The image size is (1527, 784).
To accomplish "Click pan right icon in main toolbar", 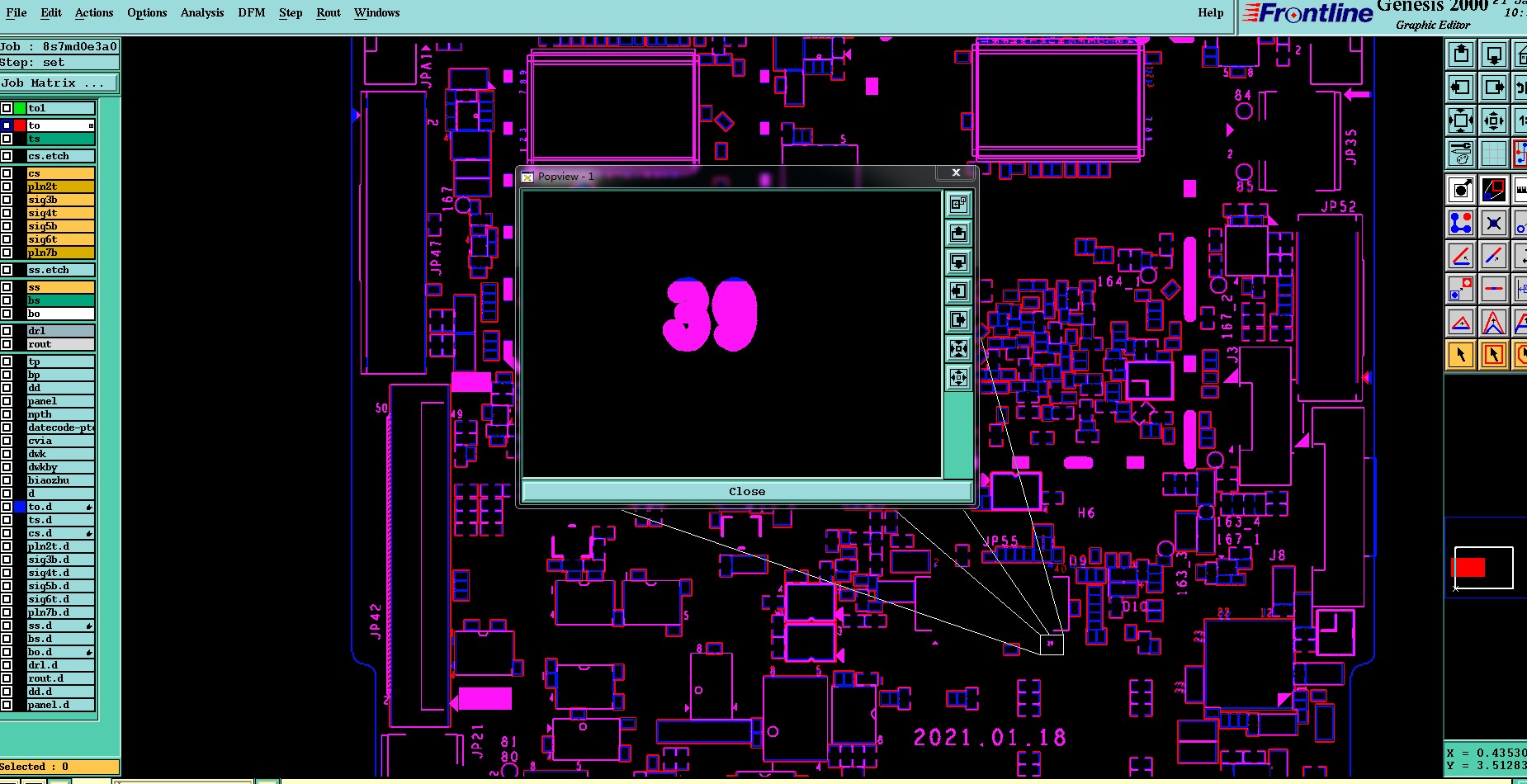I will (1494, 87).
